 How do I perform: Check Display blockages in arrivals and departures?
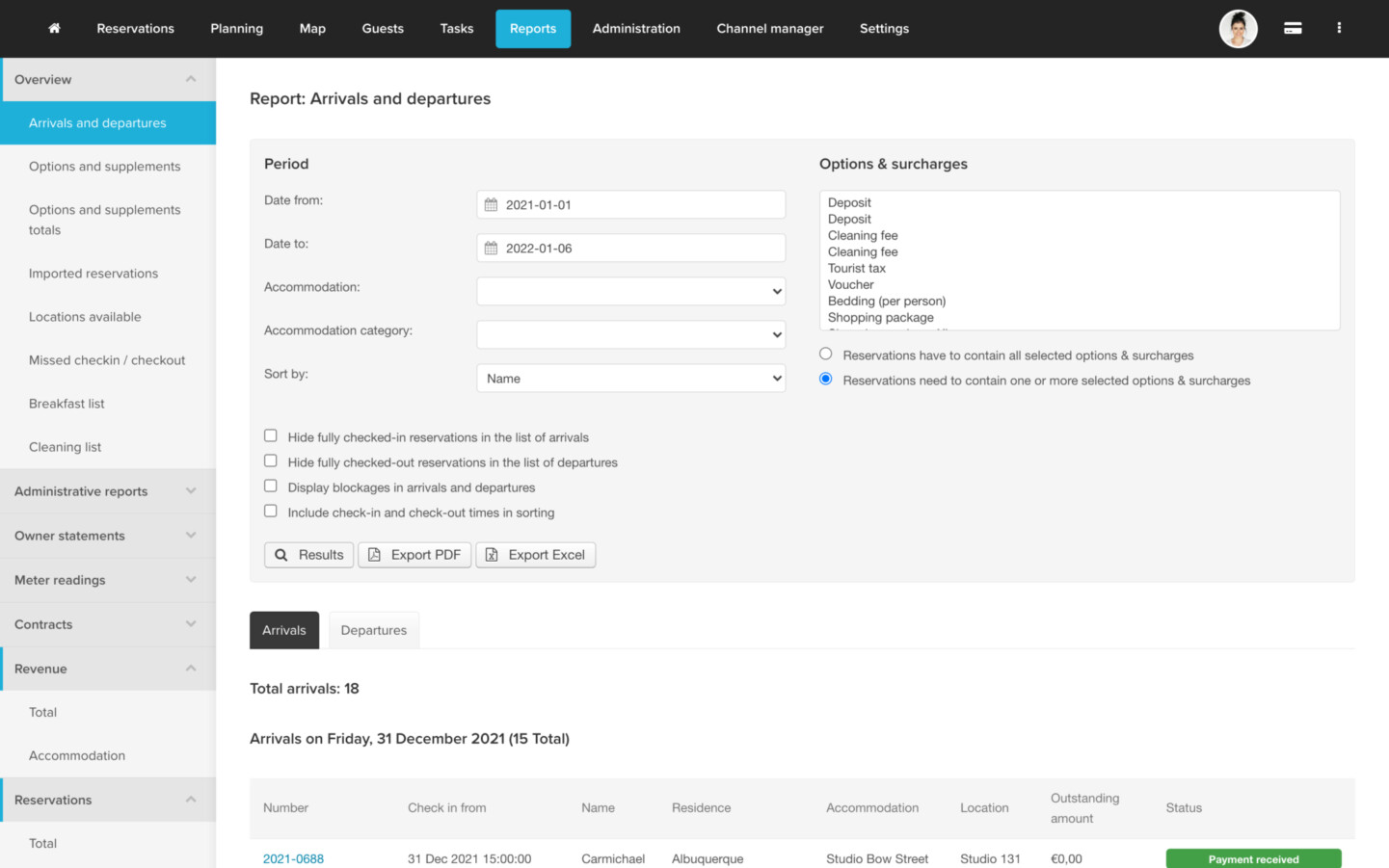coord(271,487)
